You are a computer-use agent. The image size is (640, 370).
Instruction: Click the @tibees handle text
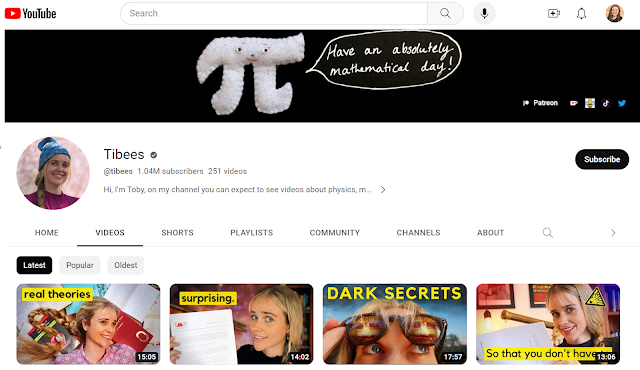coord(118,171)
